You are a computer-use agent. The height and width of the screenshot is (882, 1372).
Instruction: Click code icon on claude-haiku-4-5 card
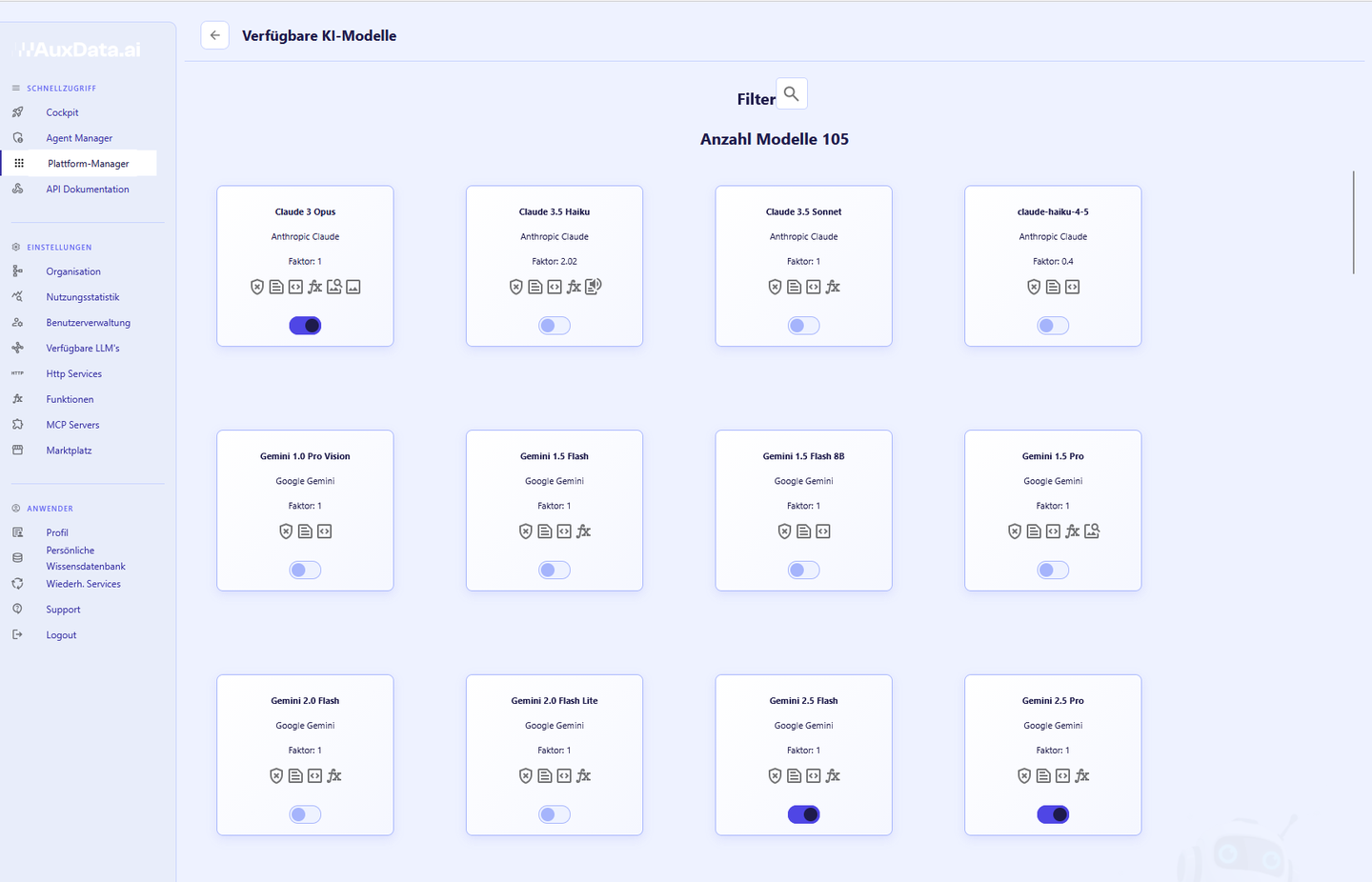1072,287
